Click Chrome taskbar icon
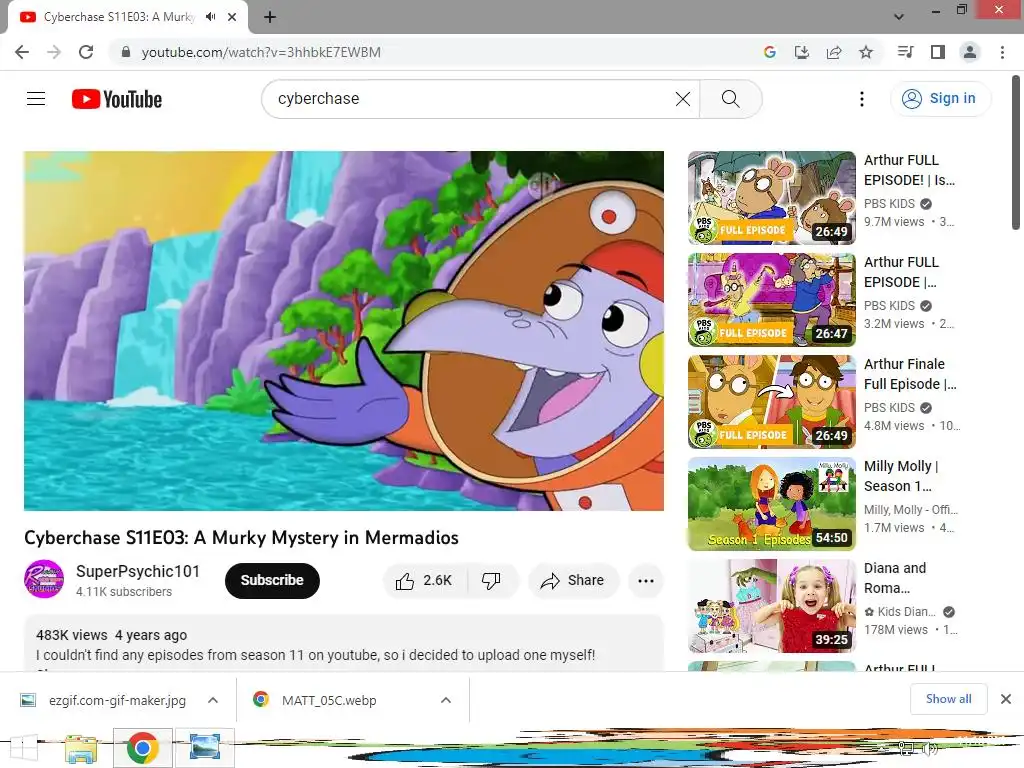Image resolution: width=1024 pixels, height=768 pixels. pos(142,748)
